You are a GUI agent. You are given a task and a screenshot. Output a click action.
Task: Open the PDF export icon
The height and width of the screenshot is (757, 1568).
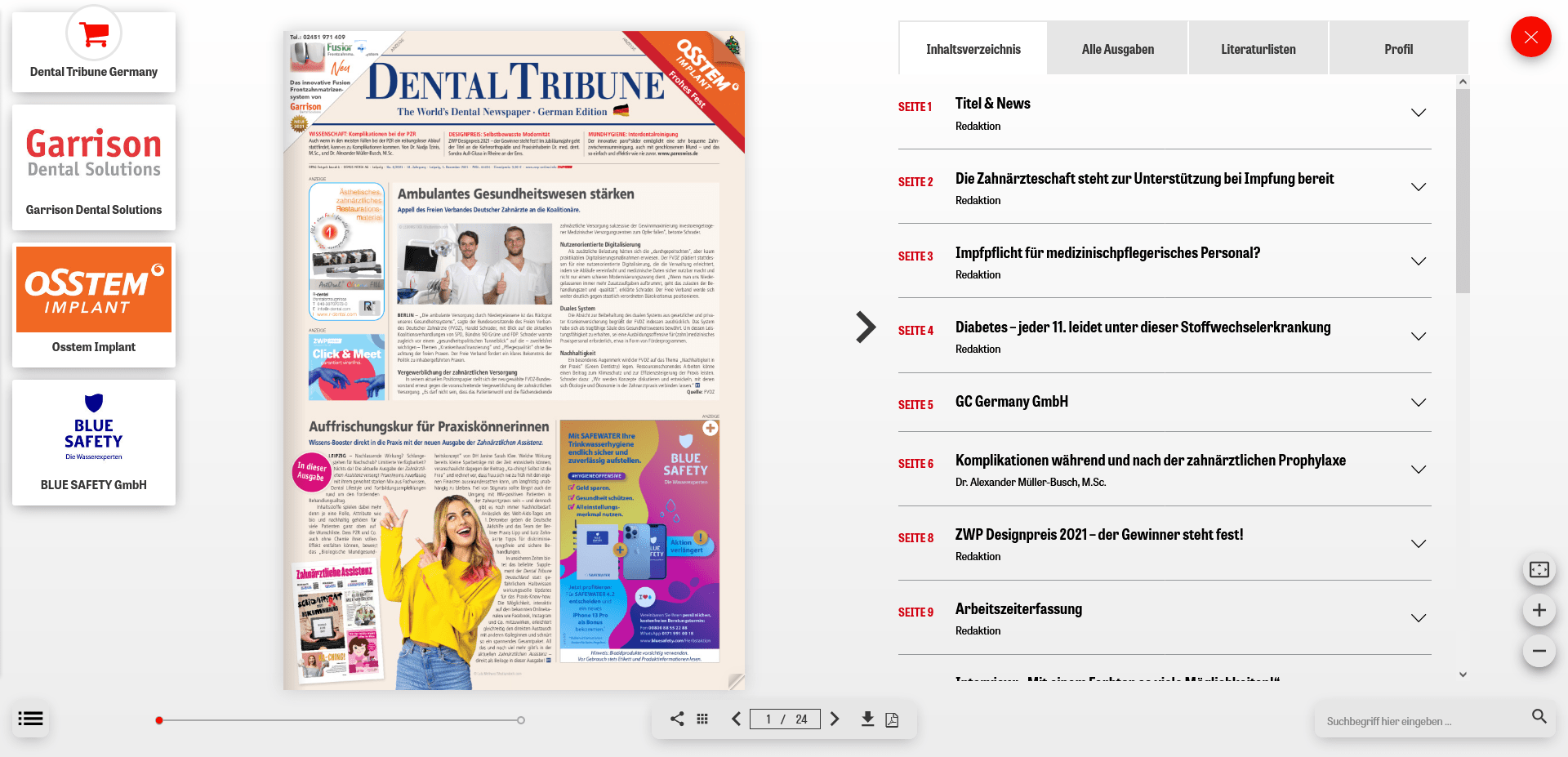[x=892, y=719]
